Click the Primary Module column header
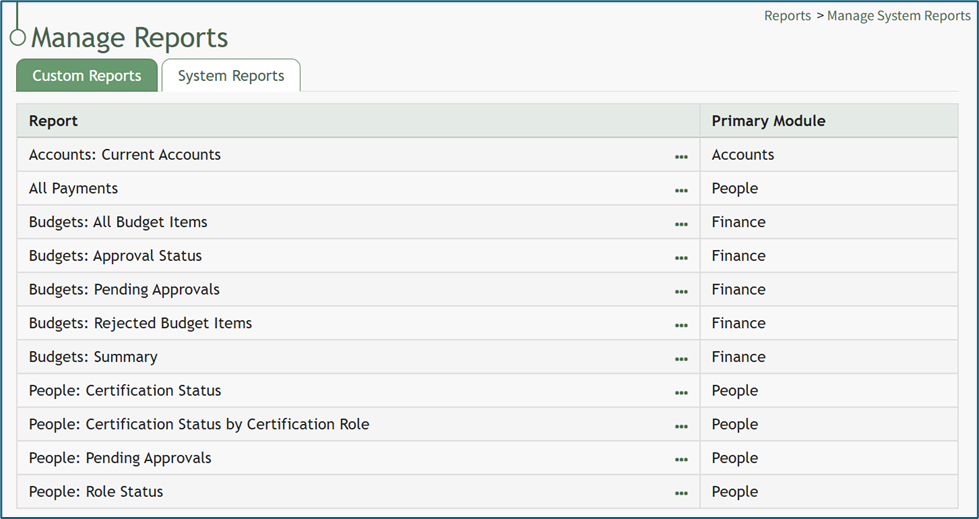 point(768,121)
